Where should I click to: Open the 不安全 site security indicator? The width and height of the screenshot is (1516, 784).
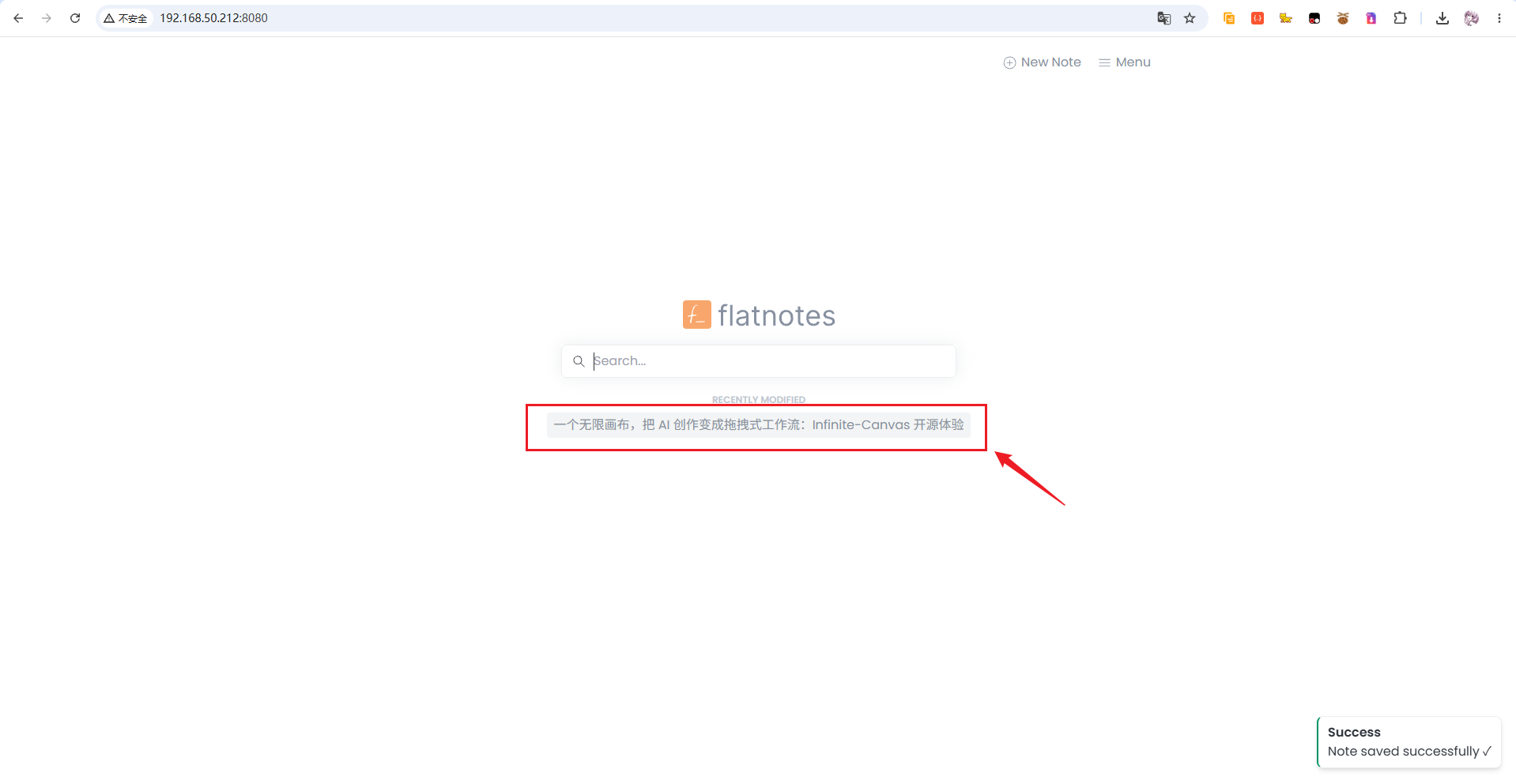click(126, 18)
